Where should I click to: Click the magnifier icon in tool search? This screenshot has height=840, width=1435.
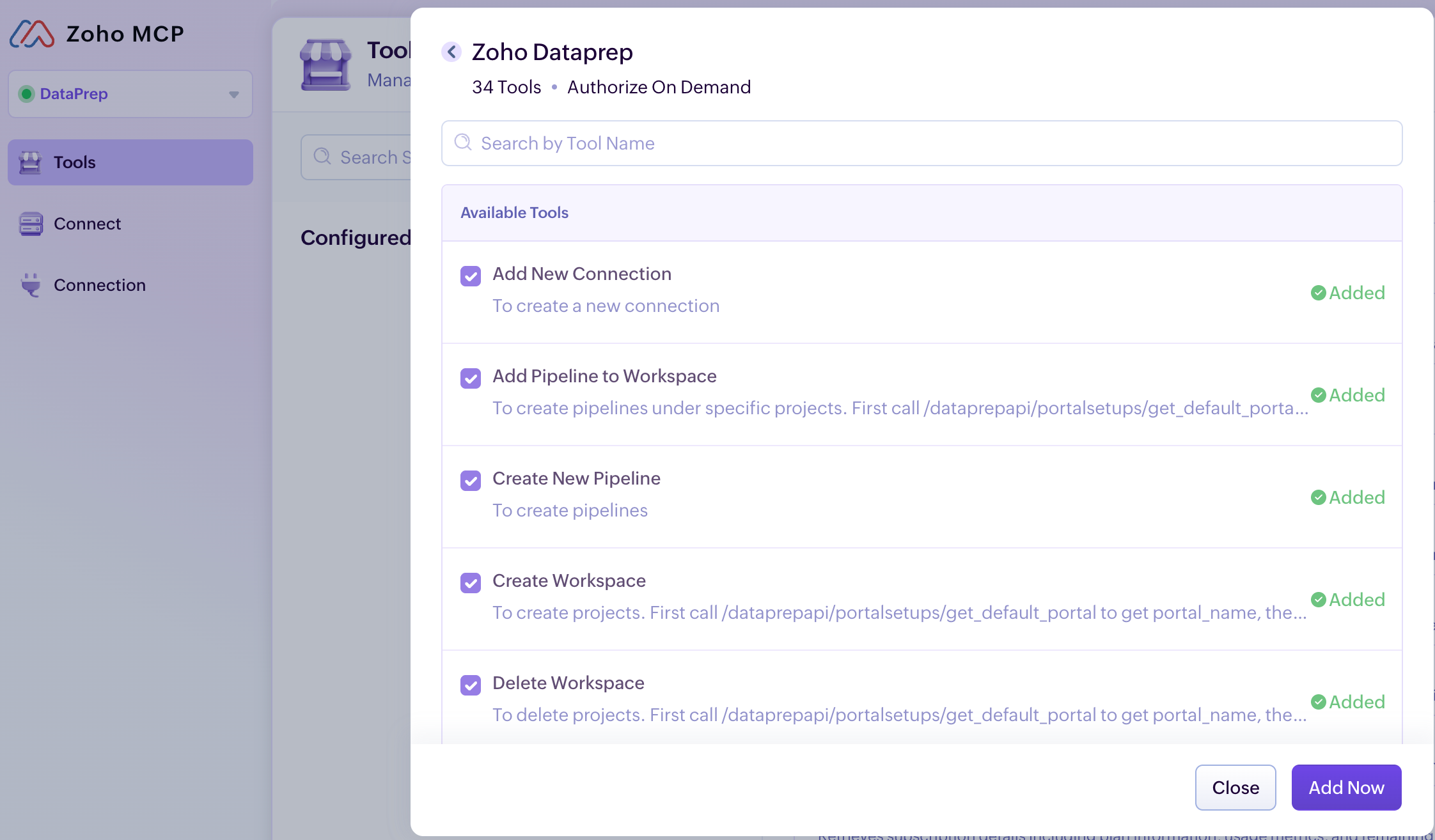coord(463,143)
